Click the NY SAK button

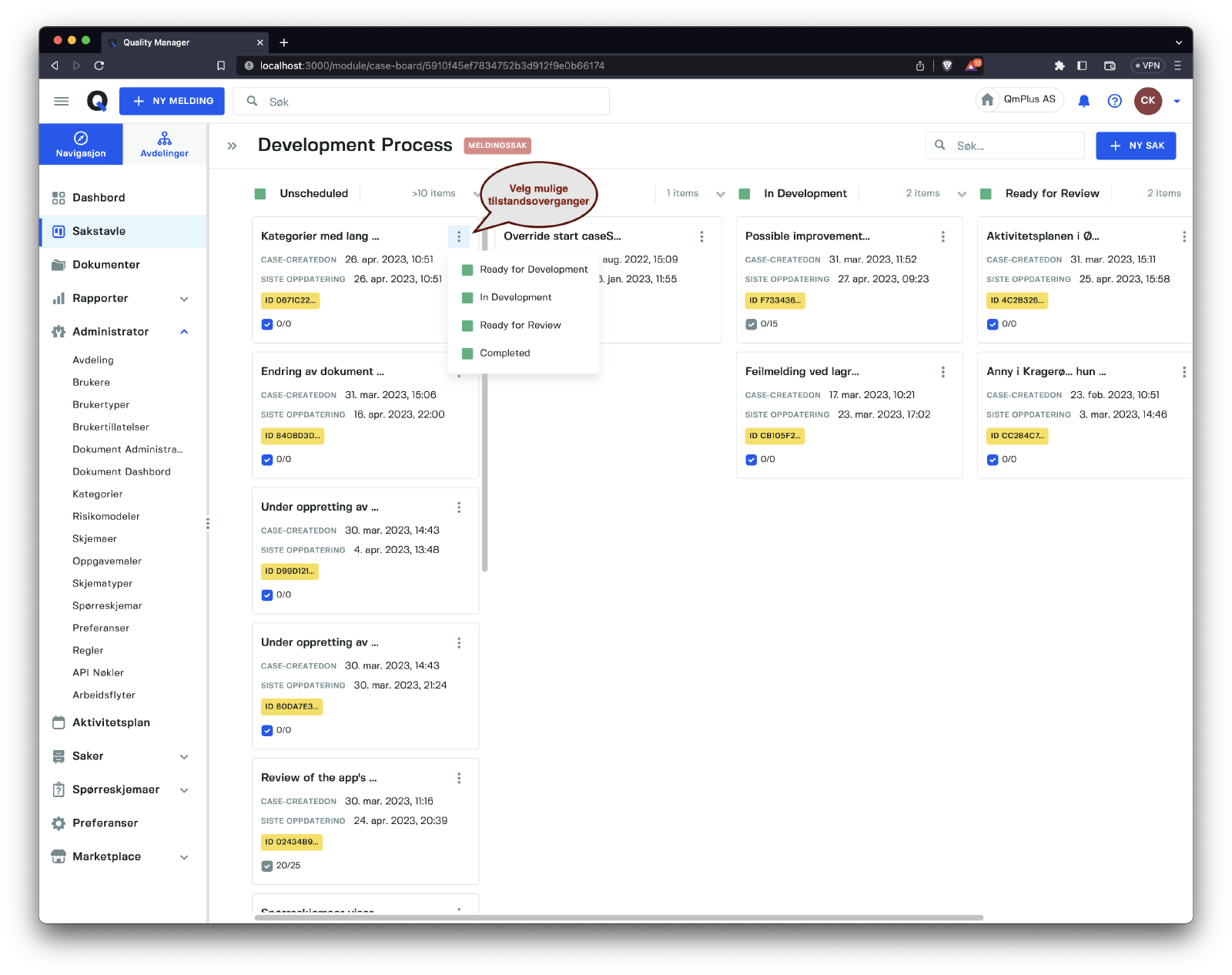point(1135,146)
